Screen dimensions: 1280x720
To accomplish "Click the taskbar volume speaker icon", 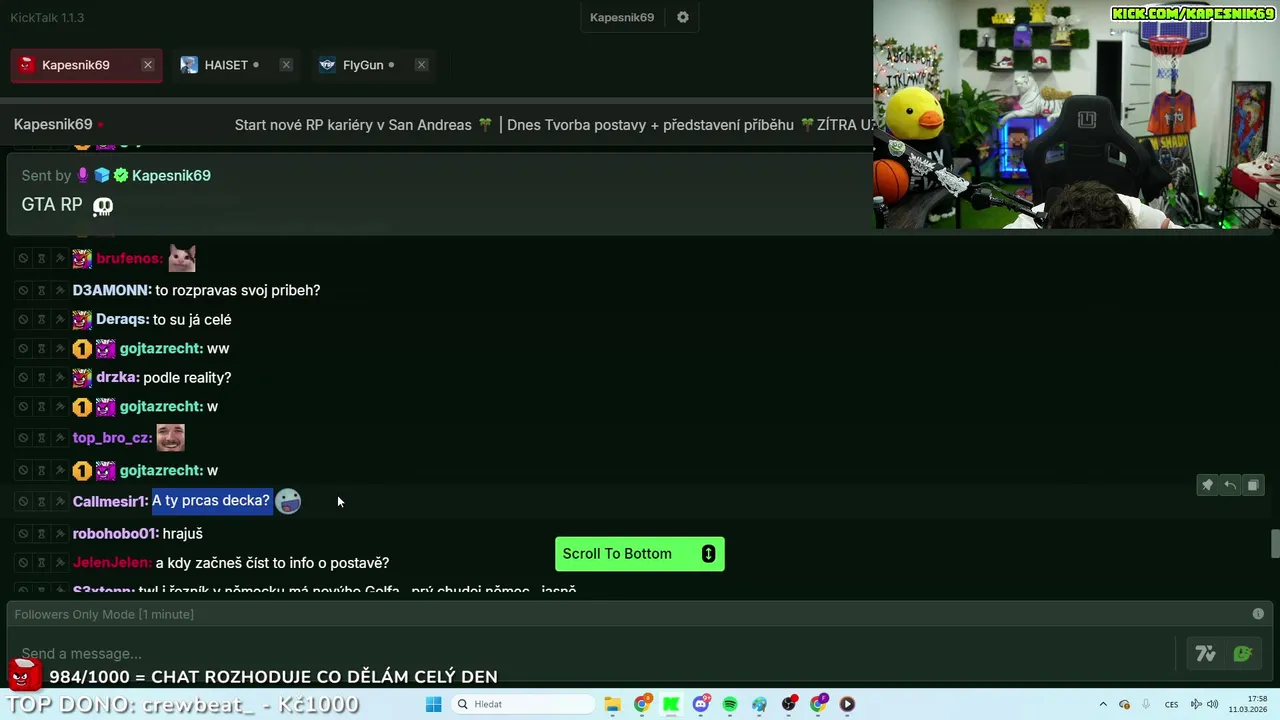I will pyautogui.click(x=1212, y=704).
